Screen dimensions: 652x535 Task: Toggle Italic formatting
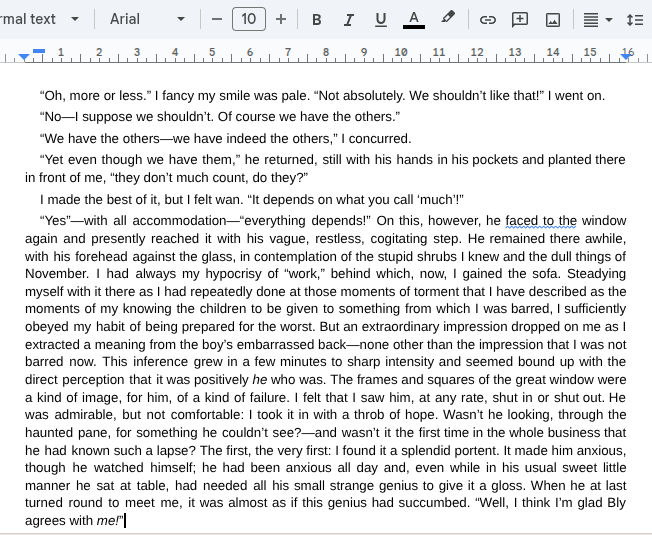tap(348, 19)
